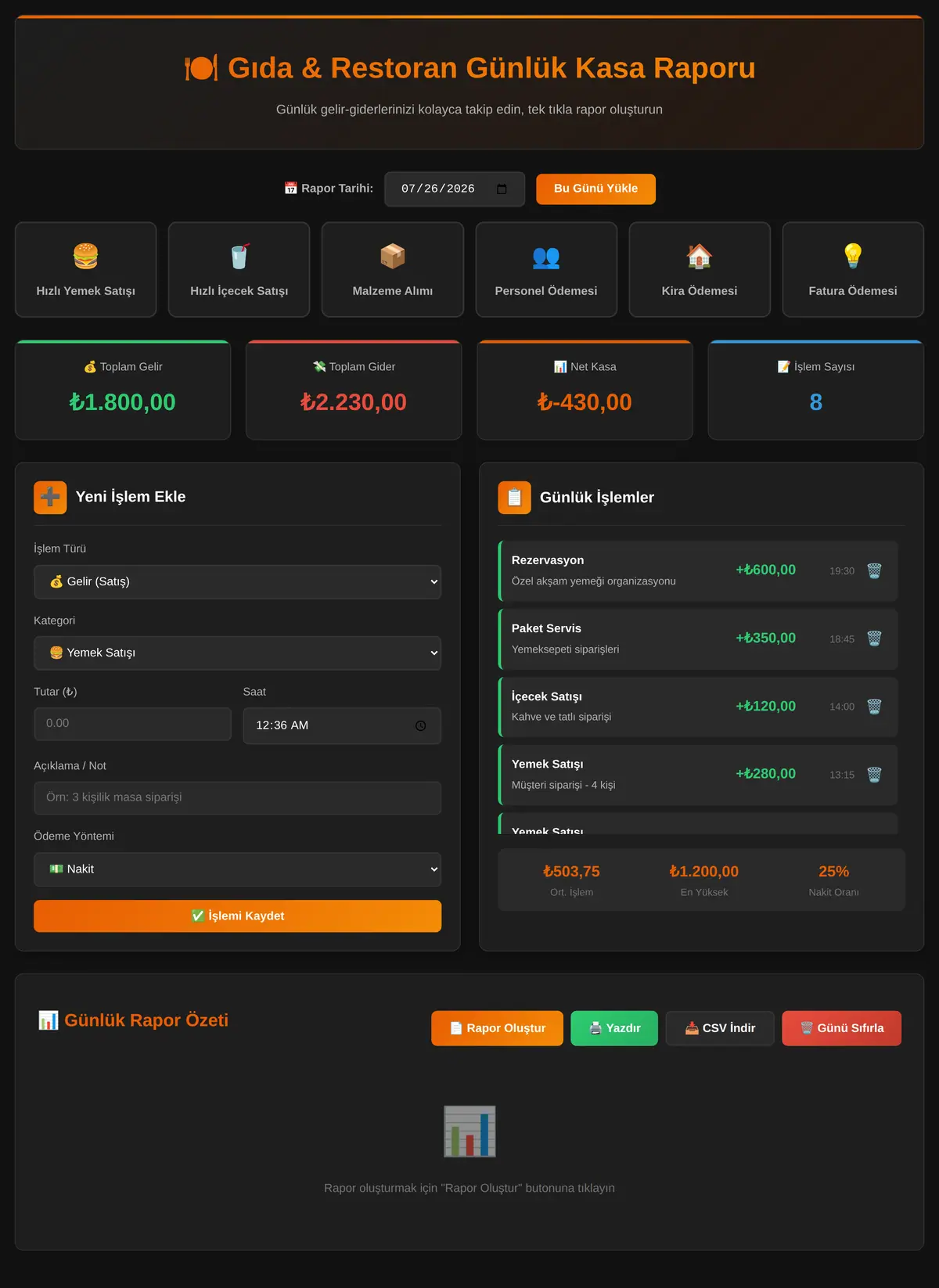Click the house icon for Kira Ödemesi
The image size is (939, 1288).
700,256
